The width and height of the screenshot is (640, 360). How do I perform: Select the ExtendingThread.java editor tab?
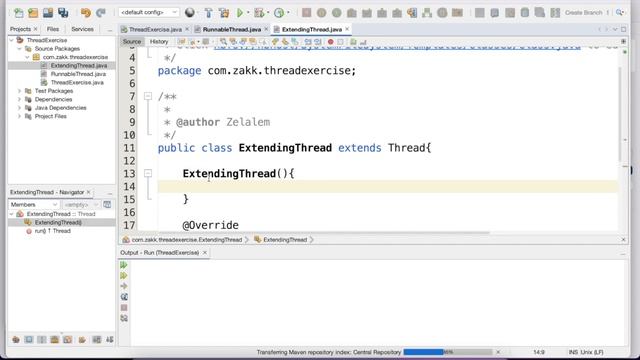tap(312, 29)
